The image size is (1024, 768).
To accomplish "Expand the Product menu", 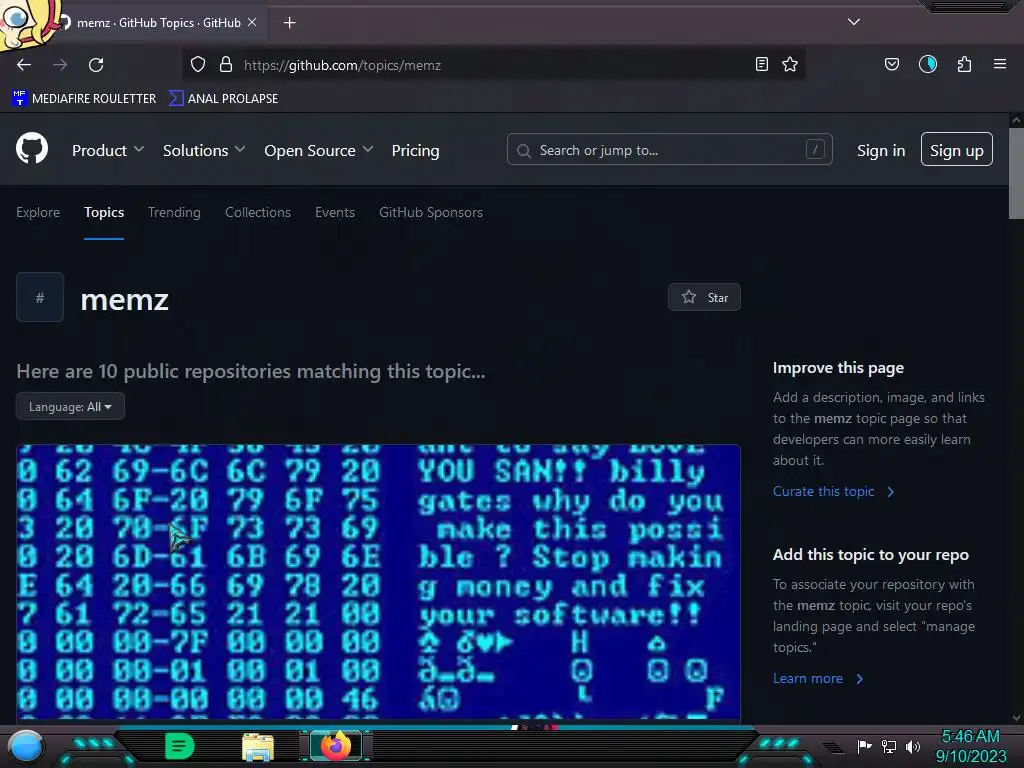I will pyautogui.click(x=108, y=150).
